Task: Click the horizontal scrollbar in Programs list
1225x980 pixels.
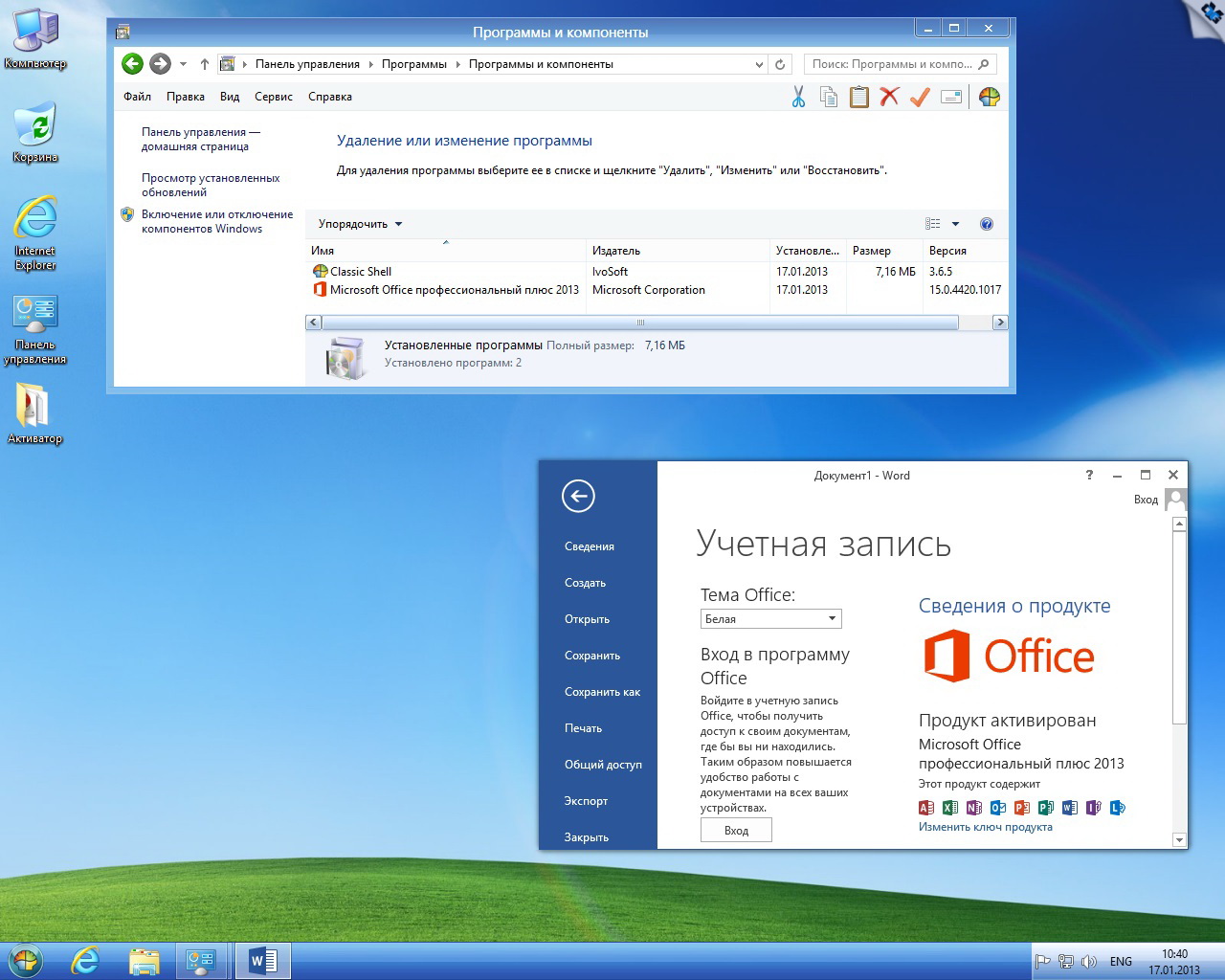Action: click(x=640, y=323)
